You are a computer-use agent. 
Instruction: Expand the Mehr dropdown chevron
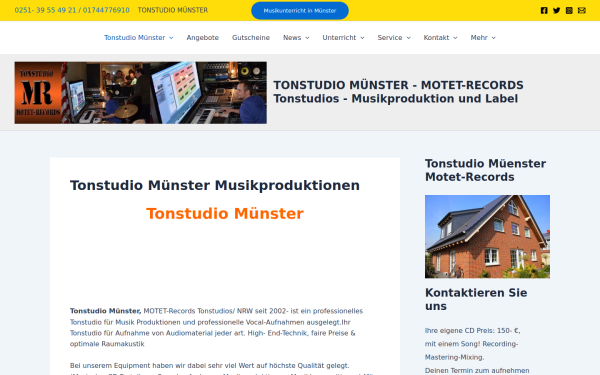tap(493, 38)
